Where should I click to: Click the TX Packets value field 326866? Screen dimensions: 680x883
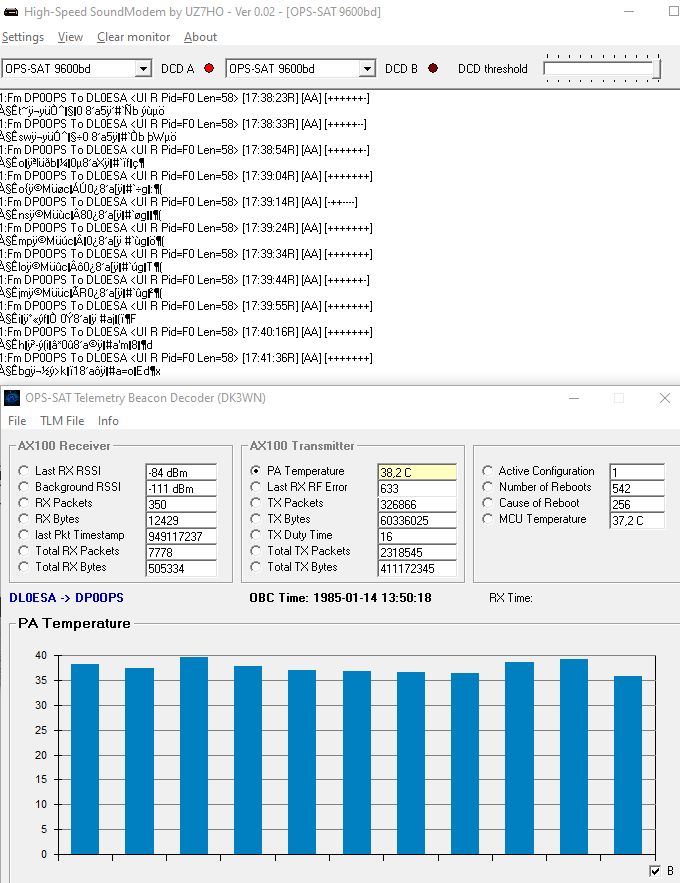coord(417,504)
